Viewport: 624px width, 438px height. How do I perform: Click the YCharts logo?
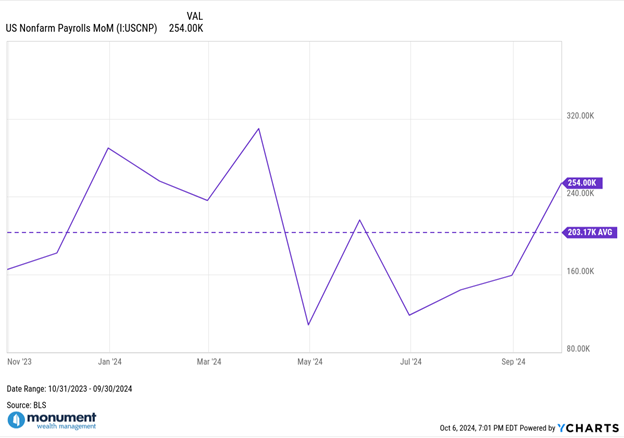[x=588, y=428]
